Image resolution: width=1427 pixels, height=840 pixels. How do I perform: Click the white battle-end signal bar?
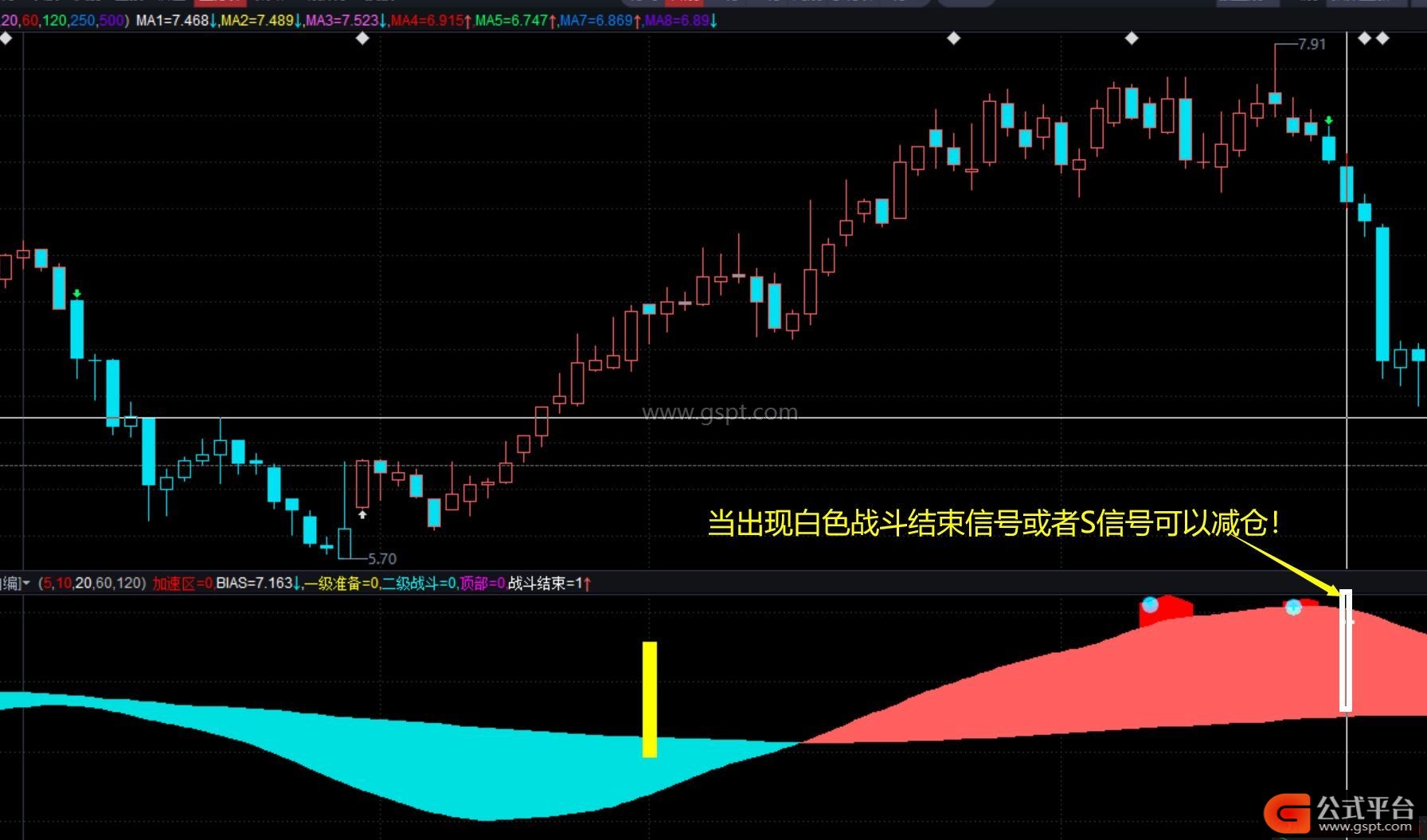pyautogui.click(x=1346, y=651)
